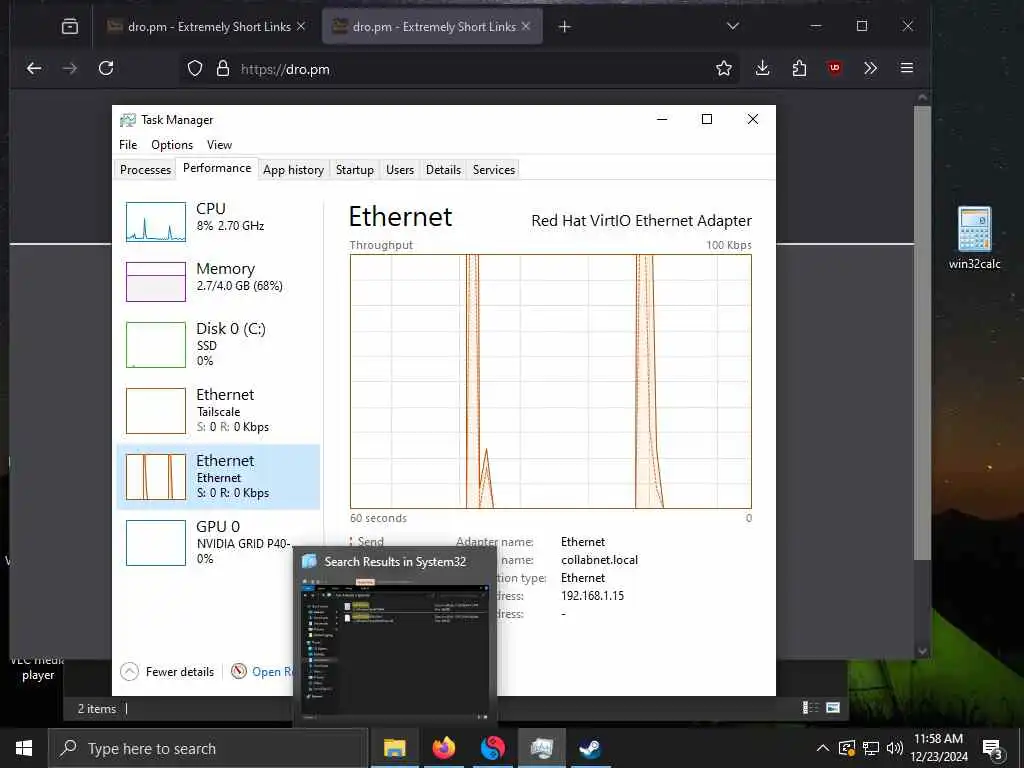Switch Explorer to details view icon
This screenshot has height=768, width=1024.
point(810,708)
